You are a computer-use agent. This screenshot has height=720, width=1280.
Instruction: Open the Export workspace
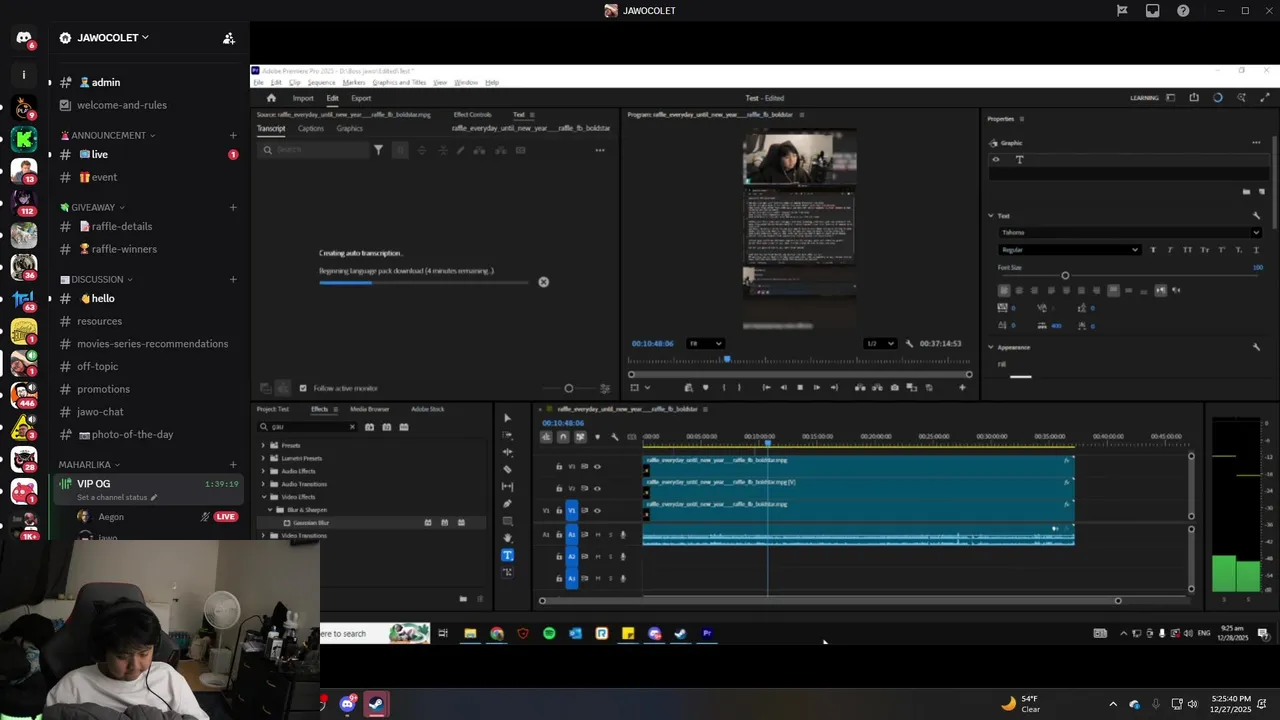point(361,98)
